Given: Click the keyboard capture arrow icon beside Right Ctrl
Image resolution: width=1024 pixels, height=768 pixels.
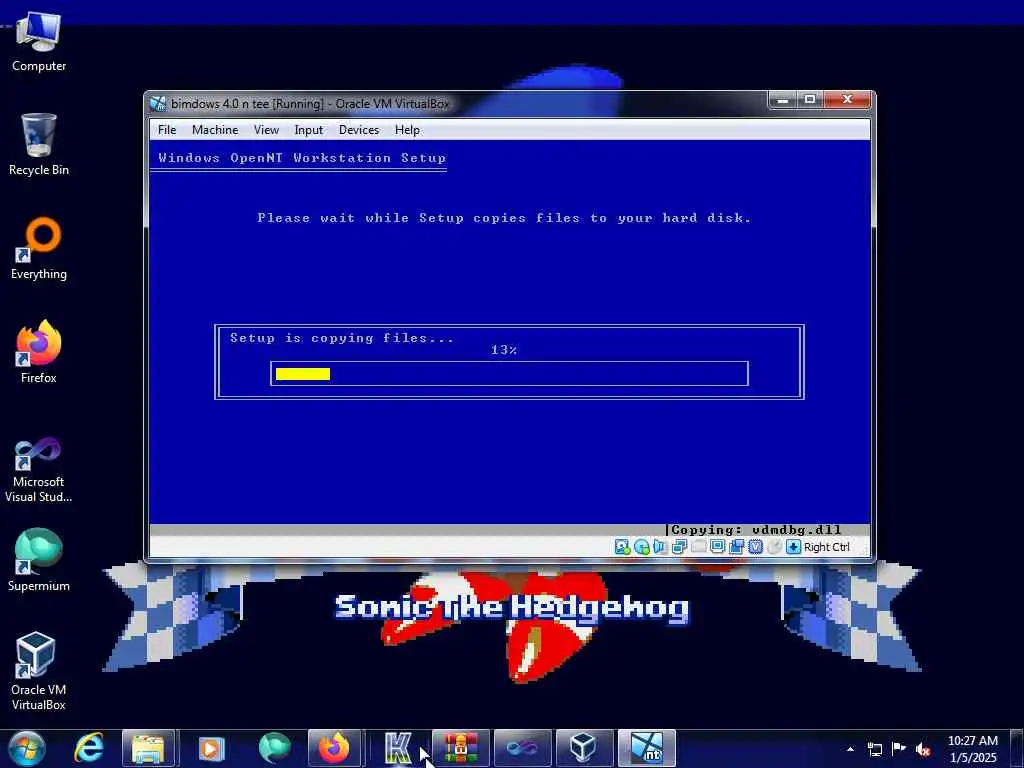Looking at the screenshot, I should 793,547.
